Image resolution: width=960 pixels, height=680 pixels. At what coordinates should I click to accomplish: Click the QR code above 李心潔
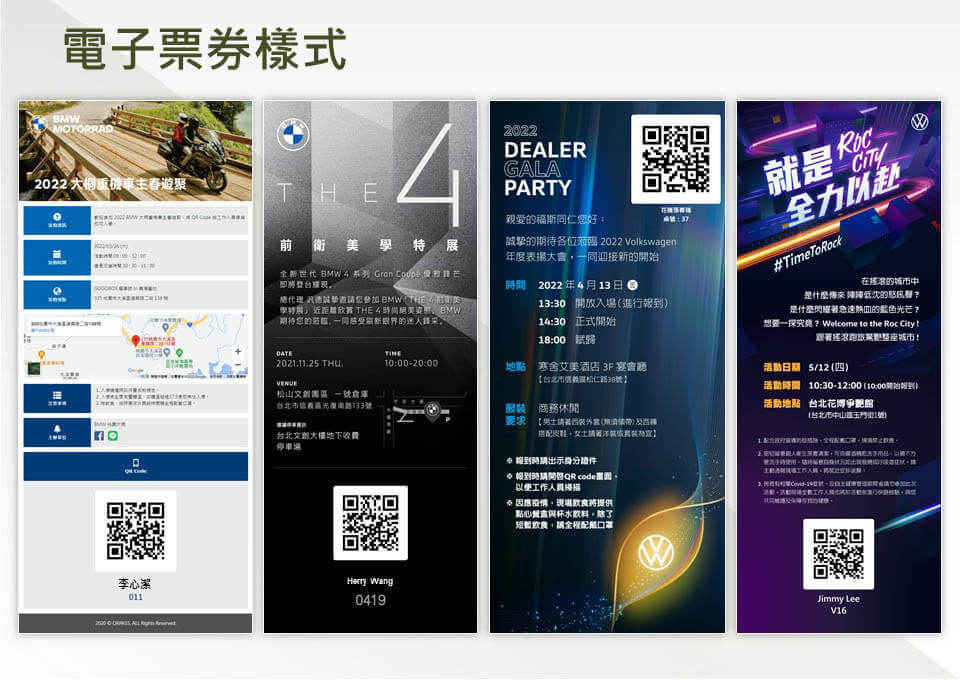click(135, 530)
